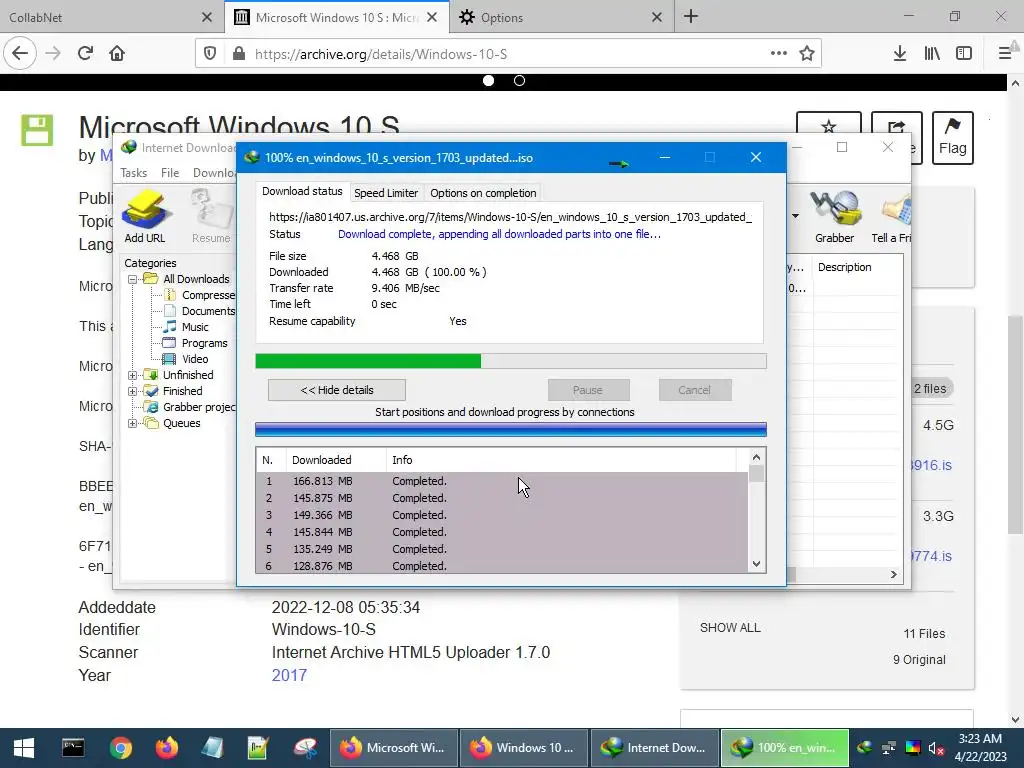
Task: Click connection row 1 with 166.813 MB
Action: pos(502,481)
